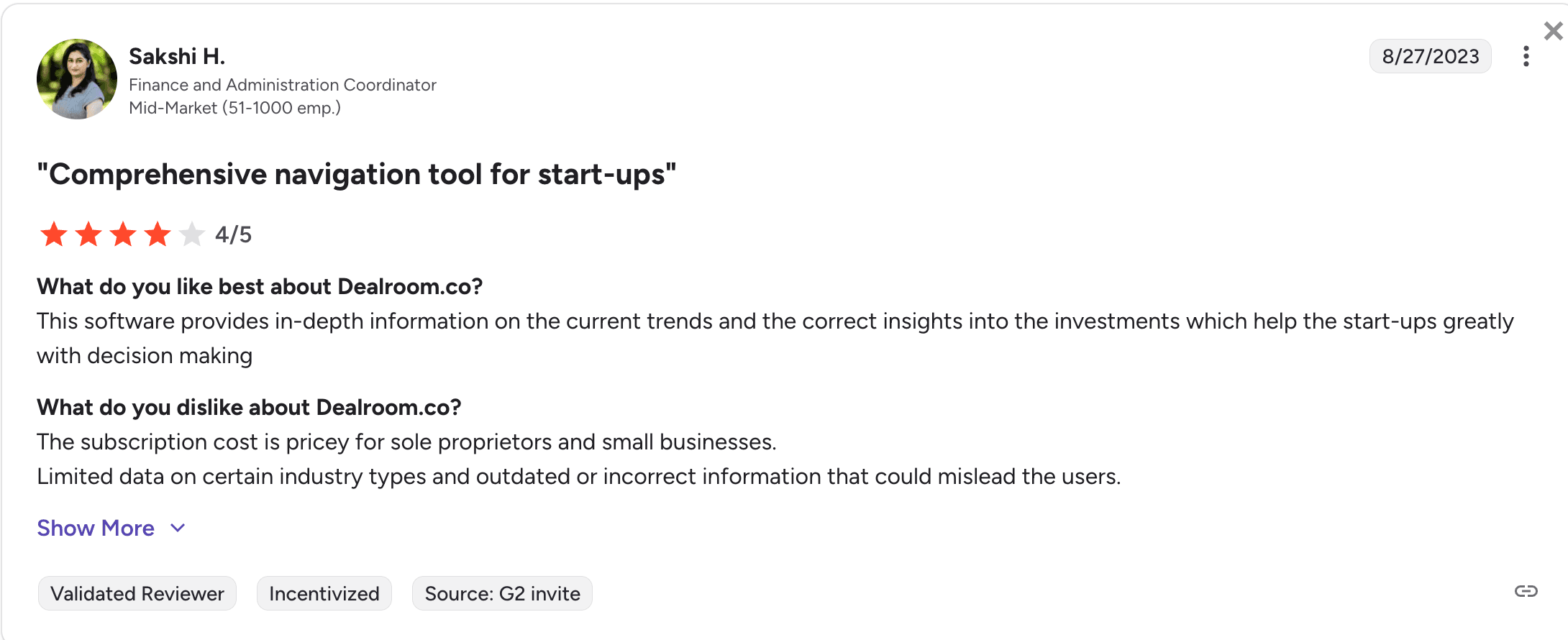Select the Source: G2 invite tag

point(501,593)
